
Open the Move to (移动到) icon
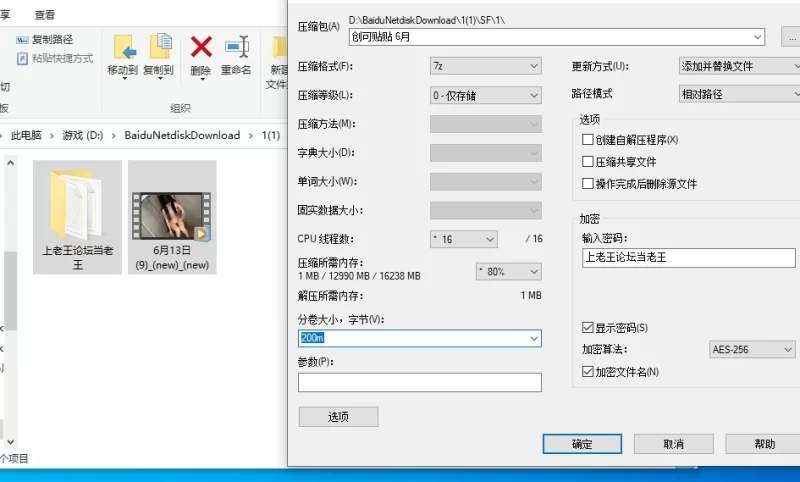(124, 47)
